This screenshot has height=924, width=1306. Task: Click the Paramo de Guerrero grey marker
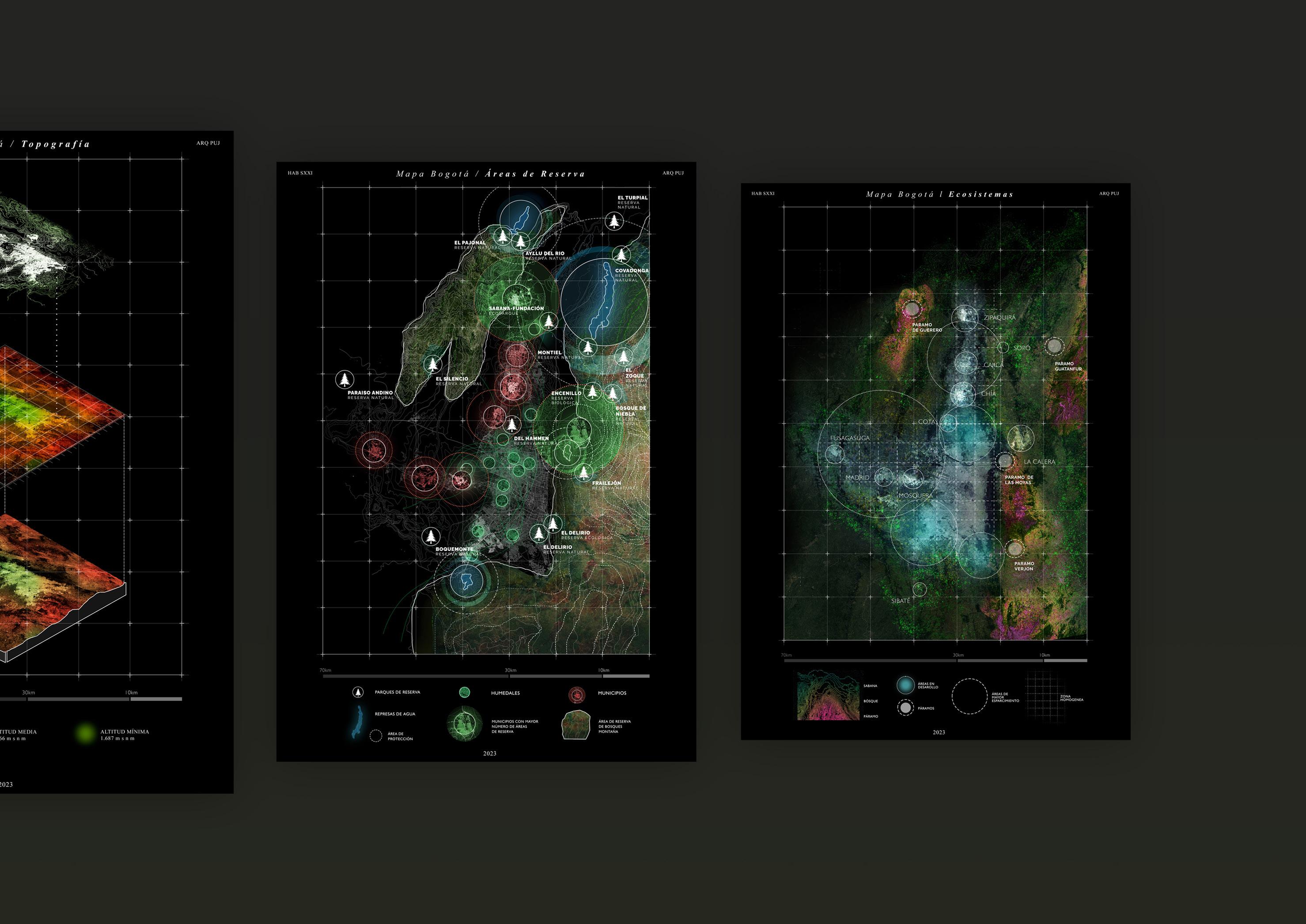tap(912, 309)
